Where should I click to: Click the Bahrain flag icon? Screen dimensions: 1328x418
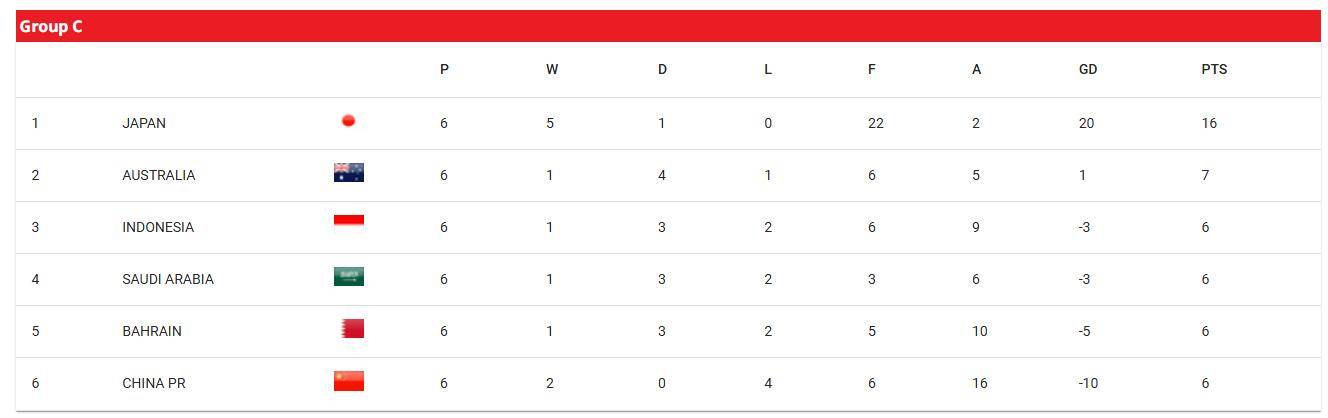pos(349,329)
